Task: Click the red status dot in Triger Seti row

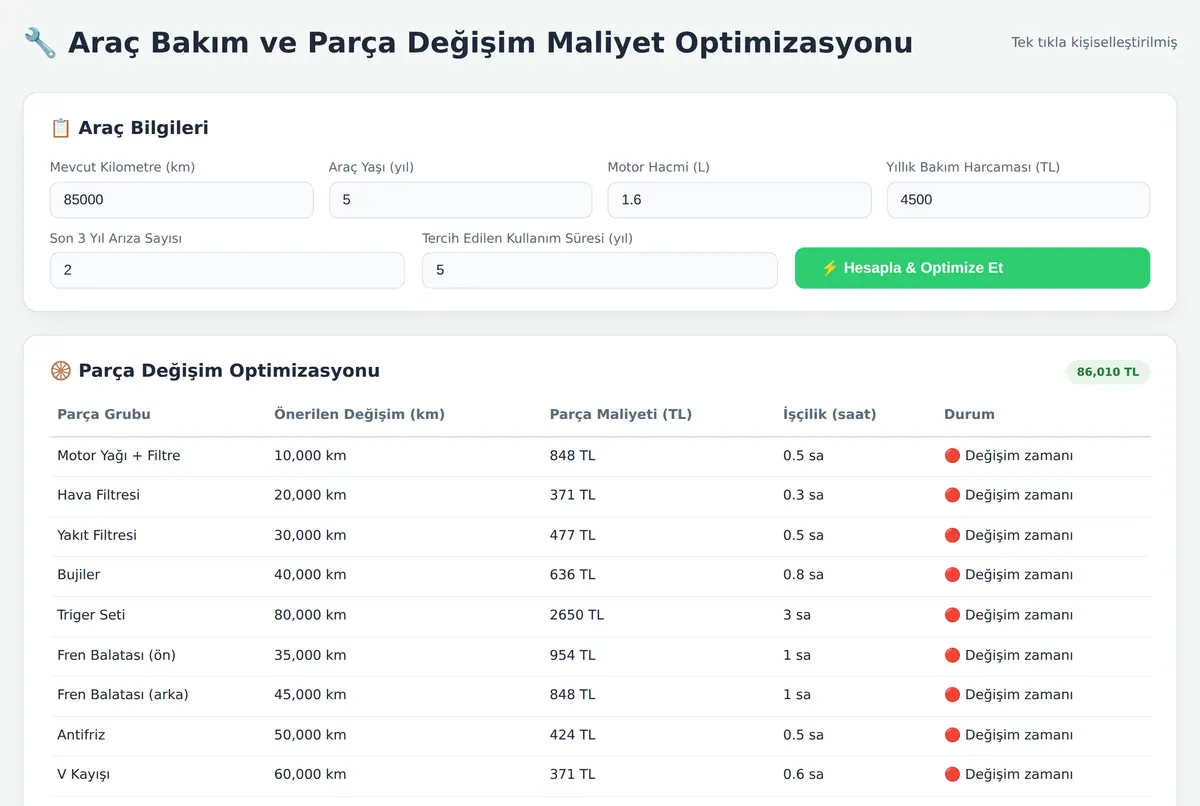Action: (952, 615)
